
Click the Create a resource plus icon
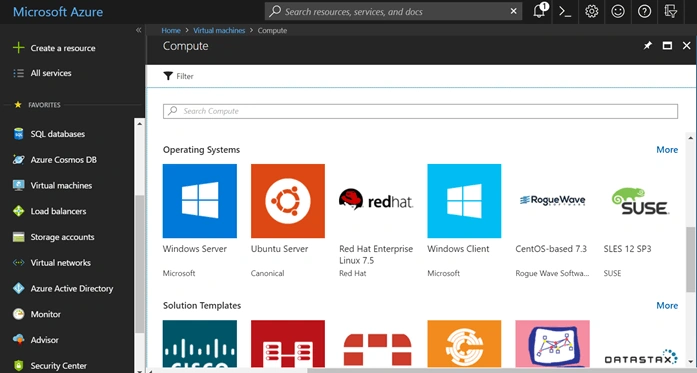click(18, 48)
